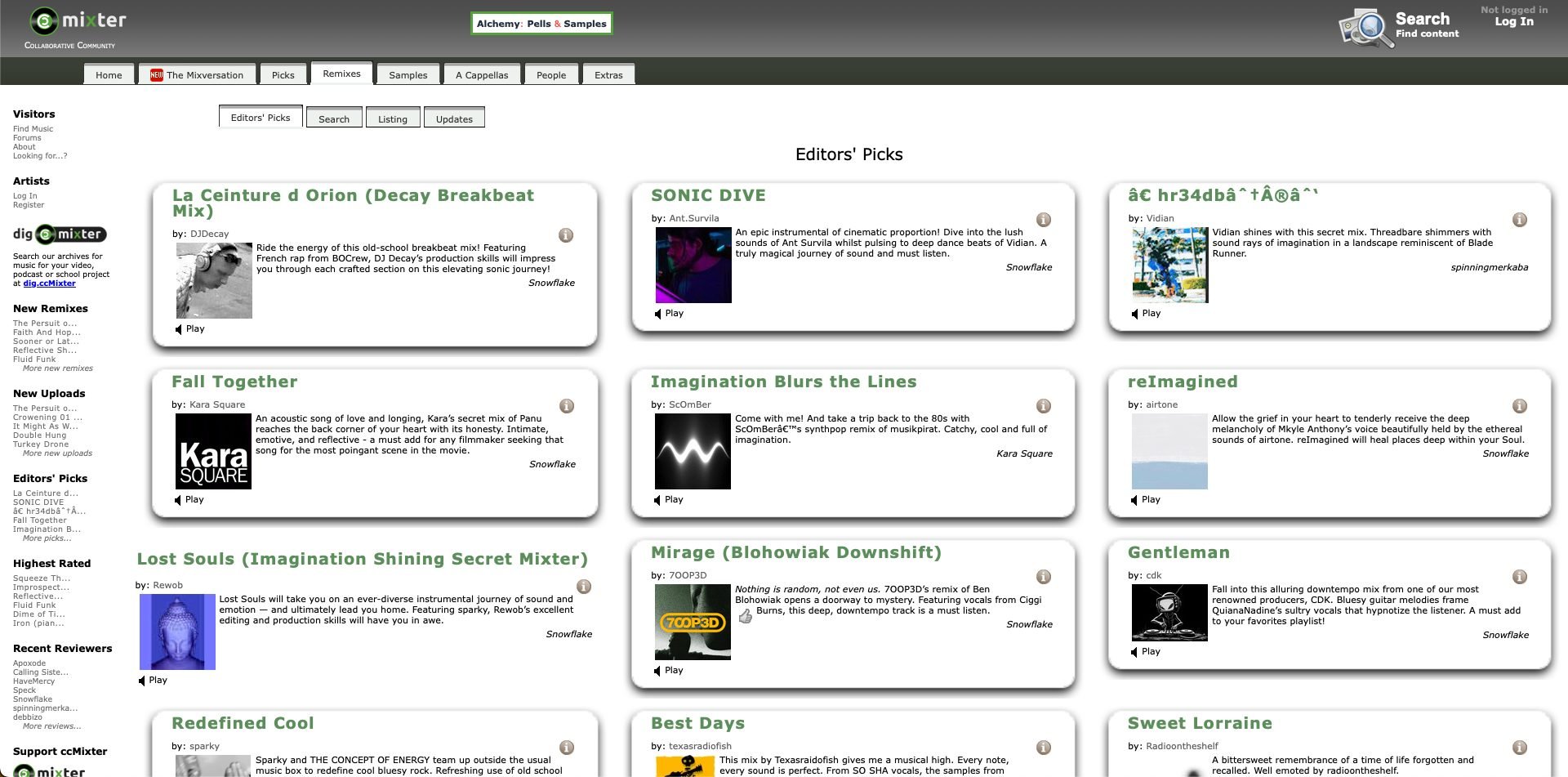Open info icon for Sweet Lorraine
Viewport: 1568px width, 777px height.
[1520, 748]
